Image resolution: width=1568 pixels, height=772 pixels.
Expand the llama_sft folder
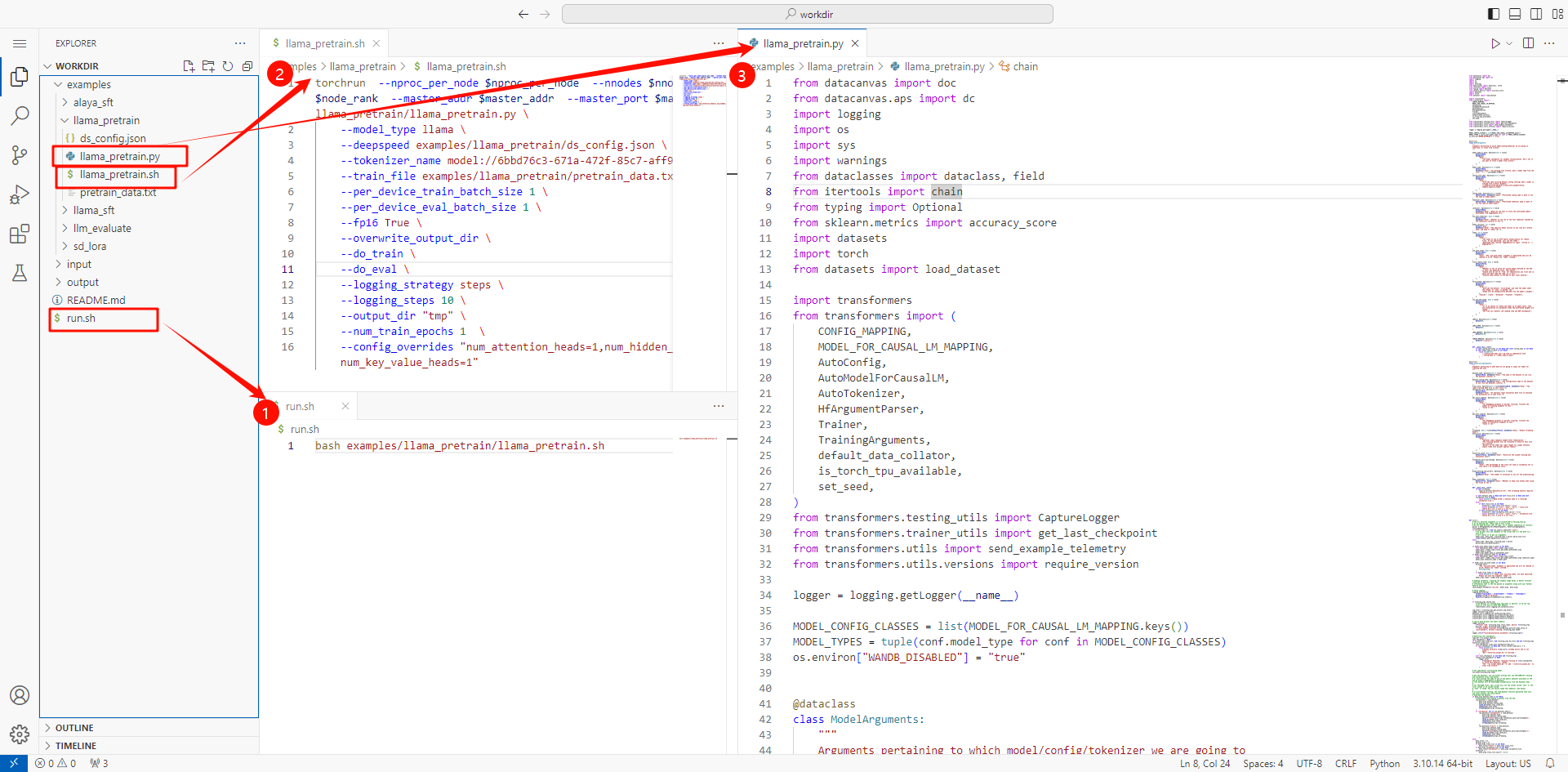tap(93, 210)
